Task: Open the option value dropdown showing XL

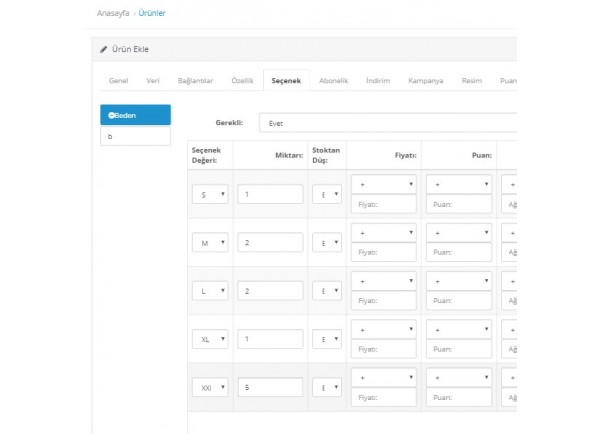Action: (210, 339)
